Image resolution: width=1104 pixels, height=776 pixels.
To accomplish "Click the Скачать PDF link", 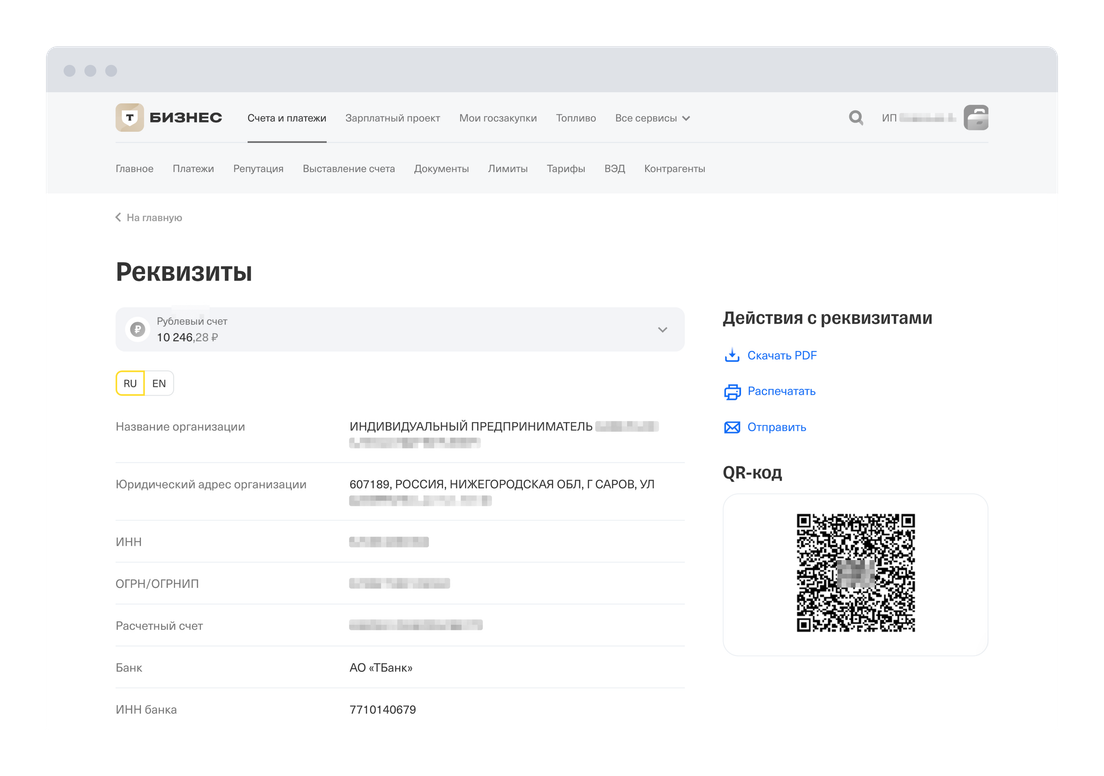I will pyautogui.click(x=782, y=355).
